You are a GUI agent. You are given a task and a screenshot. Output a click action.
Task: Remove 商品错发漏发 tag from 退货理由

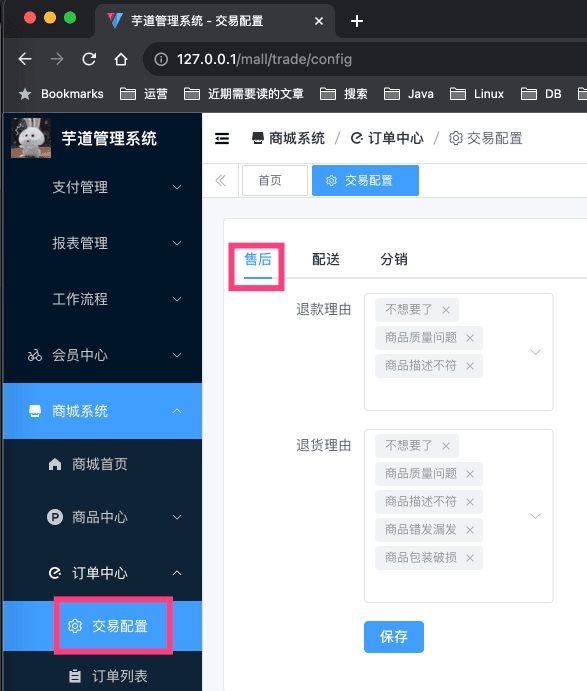tap(470, 530)
